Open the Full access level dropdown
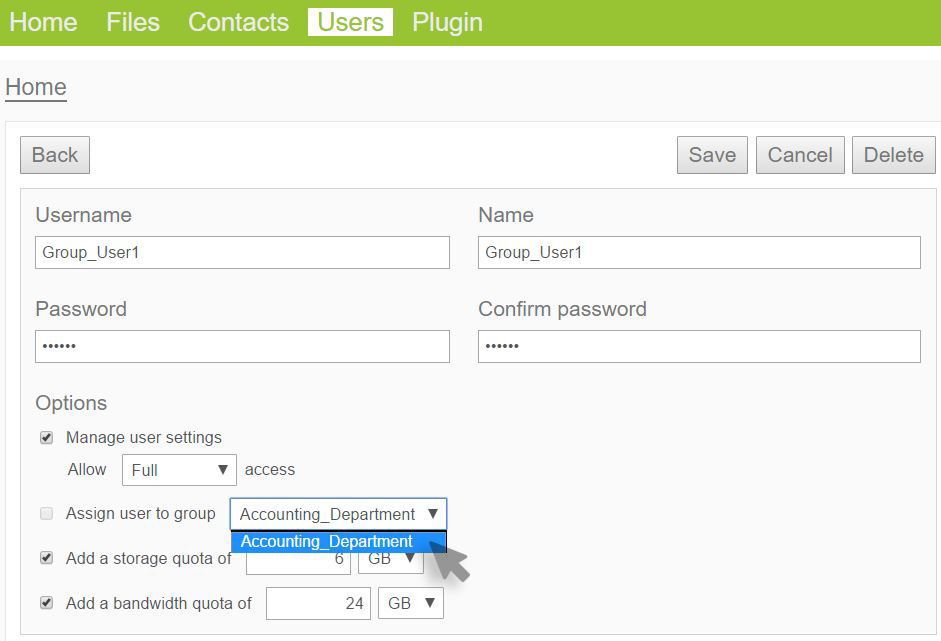941x641 pixels. pos(179,470)
